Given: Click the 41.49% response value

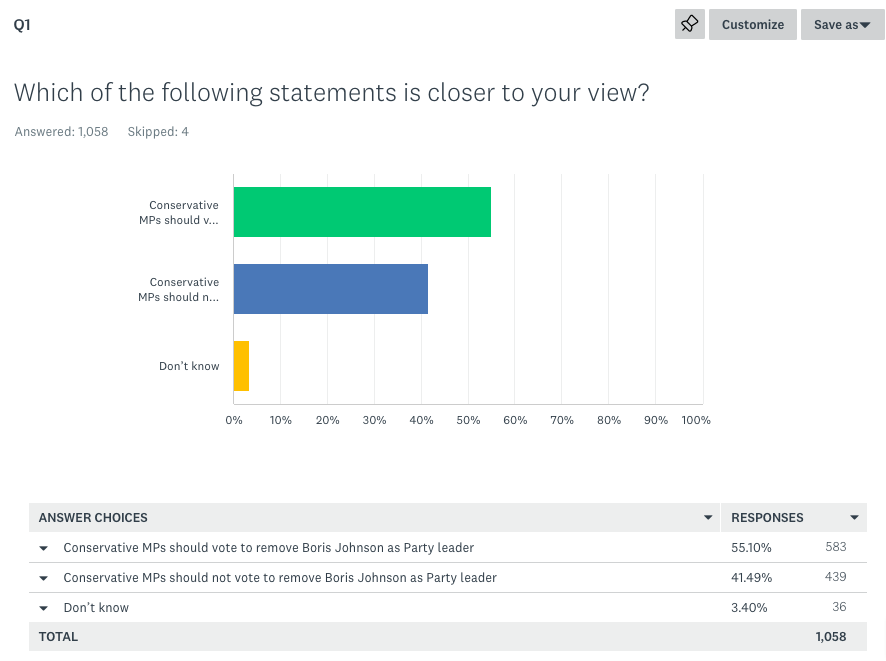Looking at the screenshot, I should coord(751,578).
